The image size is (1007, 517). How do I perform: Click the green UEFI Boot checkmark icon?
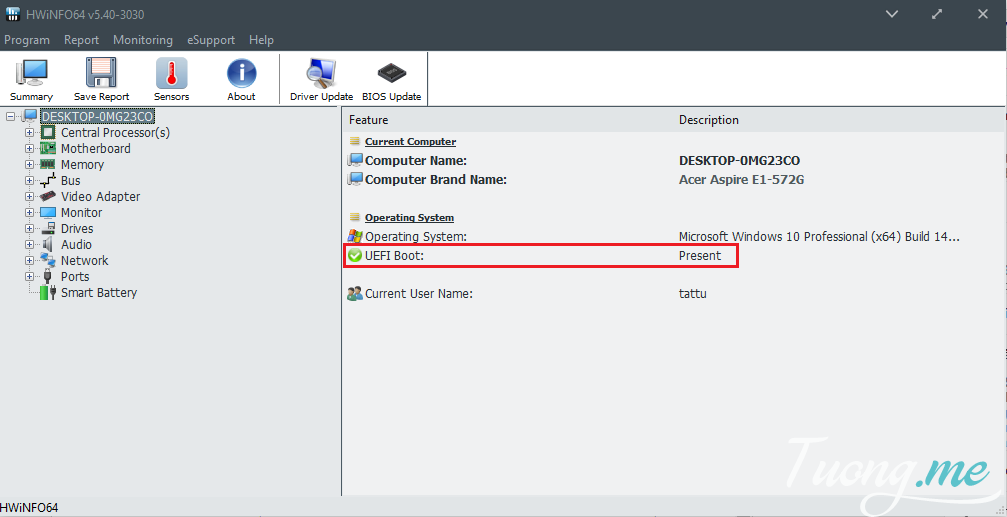[x=355, y=256]
